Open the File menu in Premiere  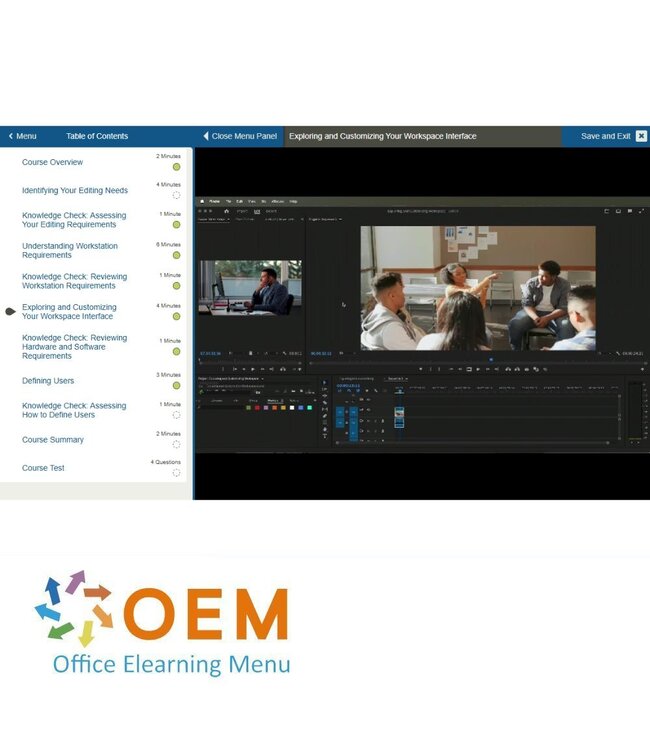click(228, 201)
